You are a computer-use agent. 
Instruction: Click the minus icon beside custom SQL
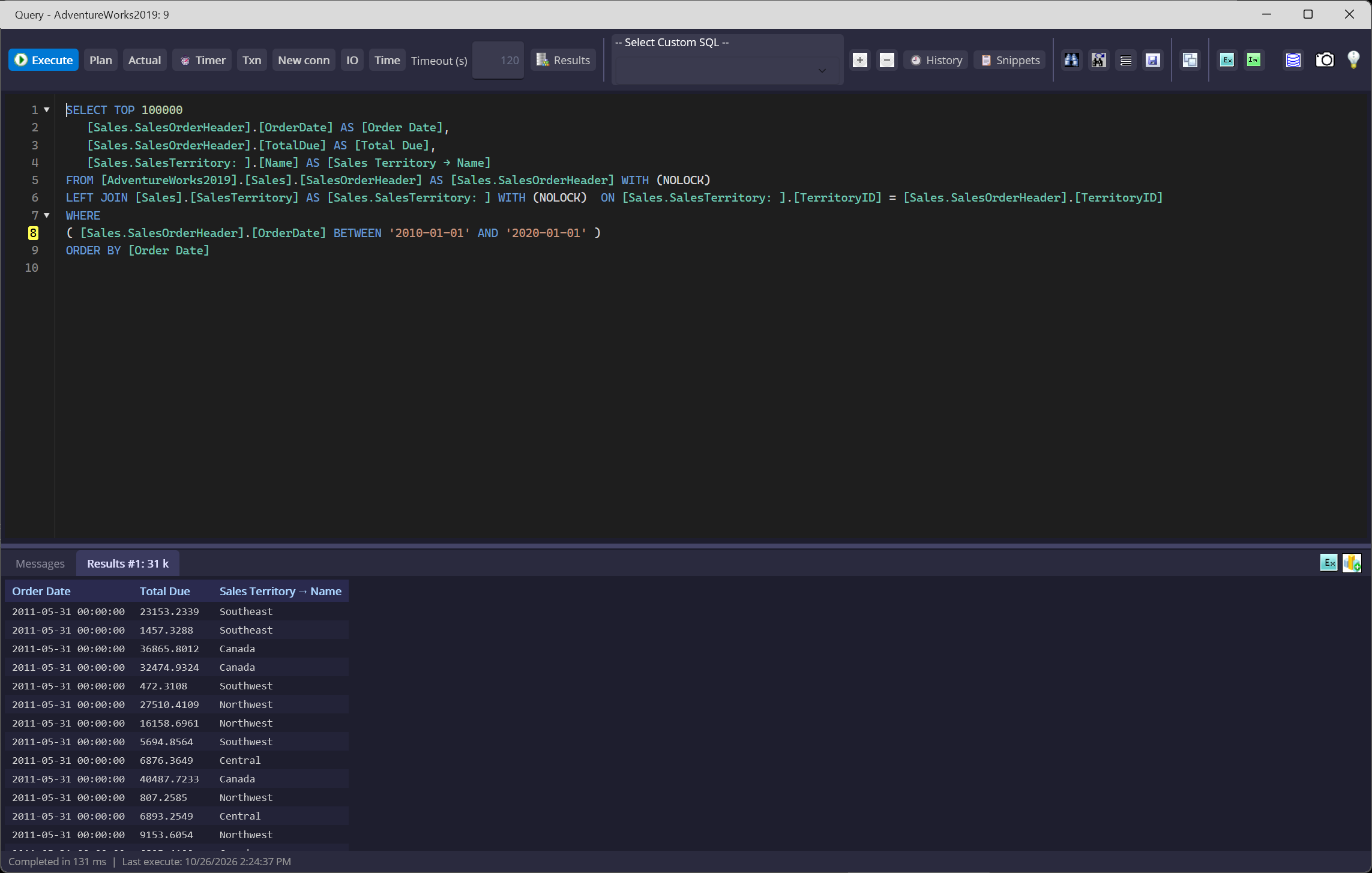point(887,60)
